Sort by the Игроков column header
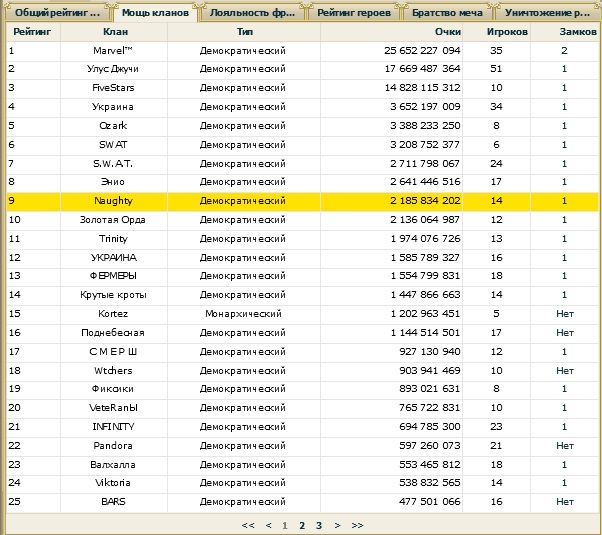This screenshot has width=602, height=535. click(507, 32)
